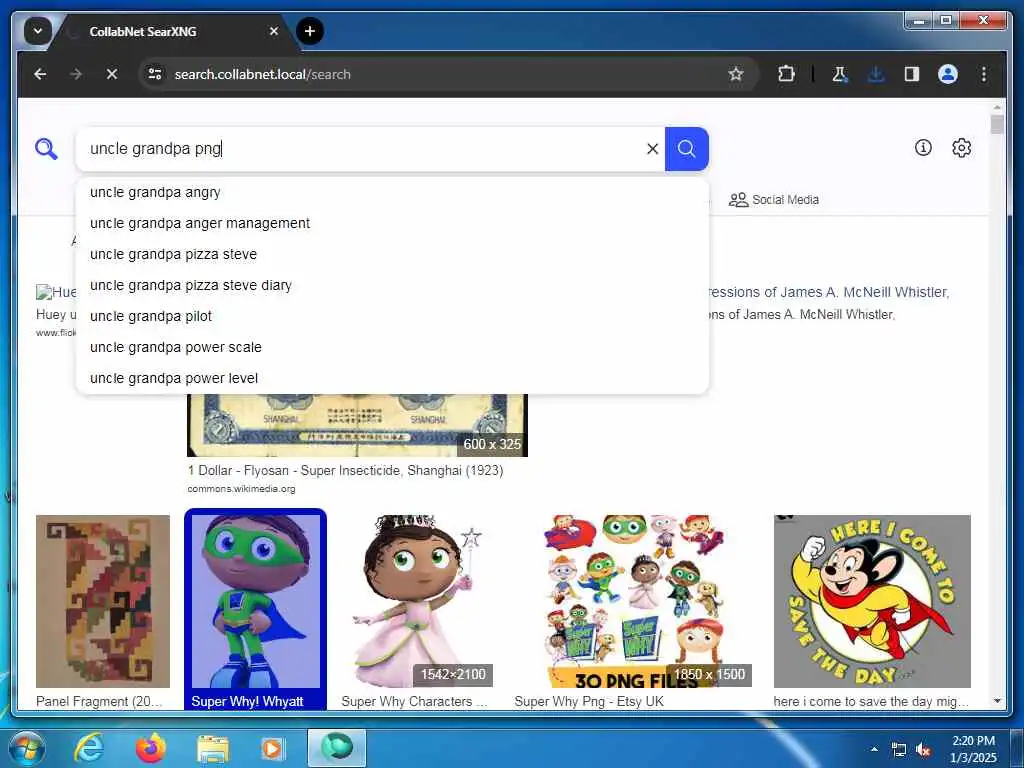Close the CollabNet SearXNG tab
1024x768 pixels.
point(274,31)
